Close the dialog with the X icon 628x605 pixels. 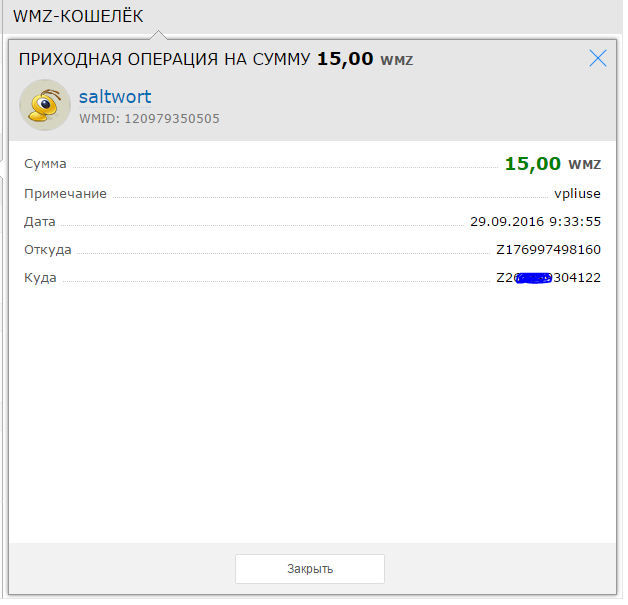(598, 58)
